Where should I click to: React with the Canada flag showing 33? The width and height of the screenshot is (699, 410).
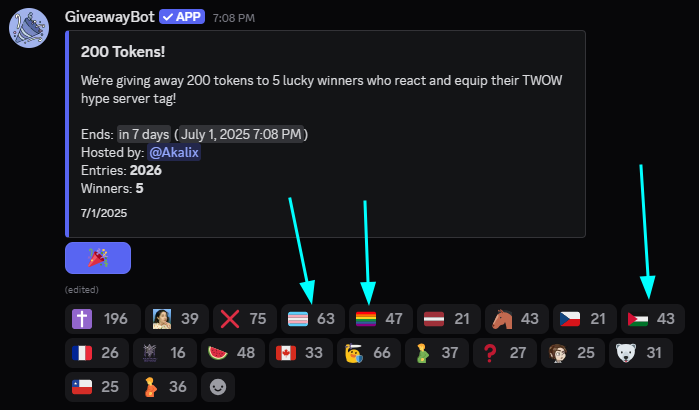301,353
